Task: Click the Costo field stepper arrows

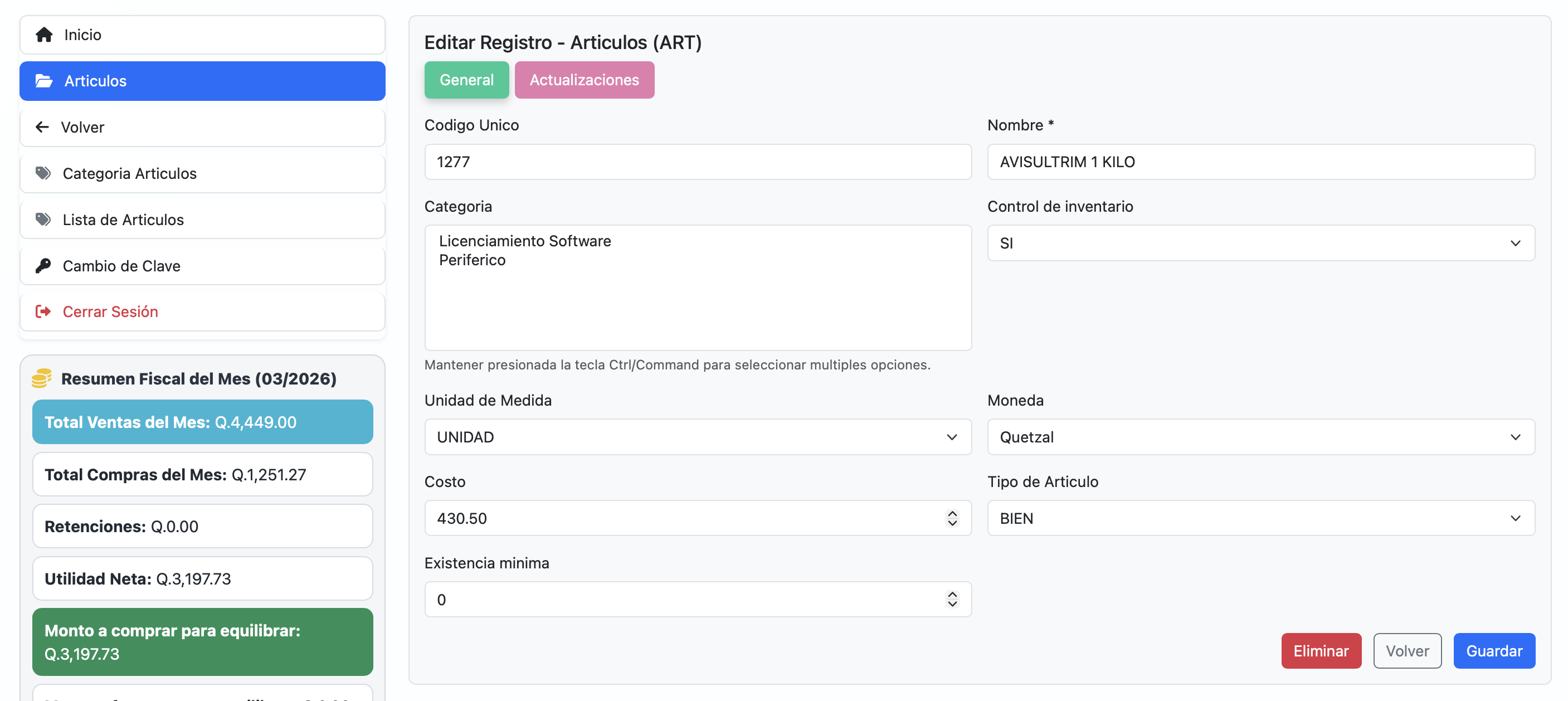Action: point(952,518)
